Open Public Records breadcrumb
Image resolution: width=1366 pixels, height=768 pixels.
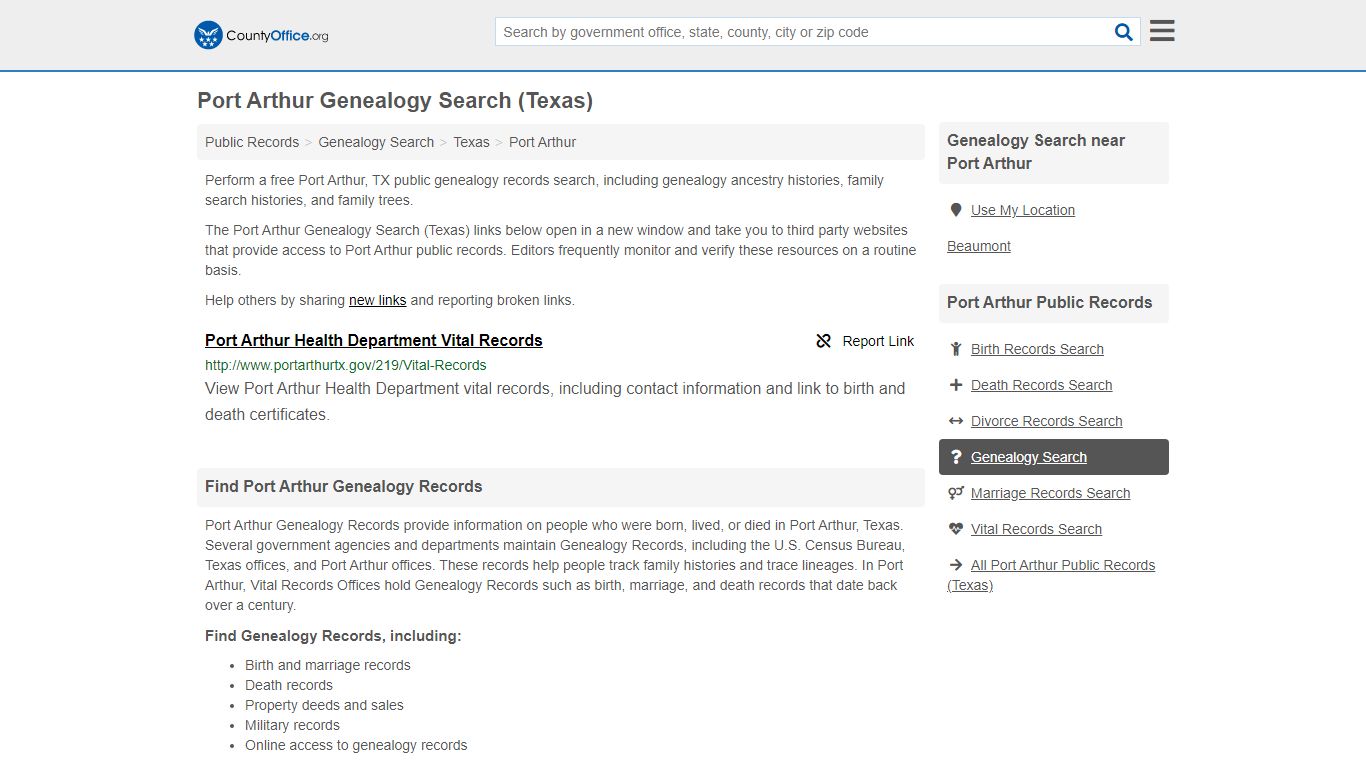[x=252, y=142]
